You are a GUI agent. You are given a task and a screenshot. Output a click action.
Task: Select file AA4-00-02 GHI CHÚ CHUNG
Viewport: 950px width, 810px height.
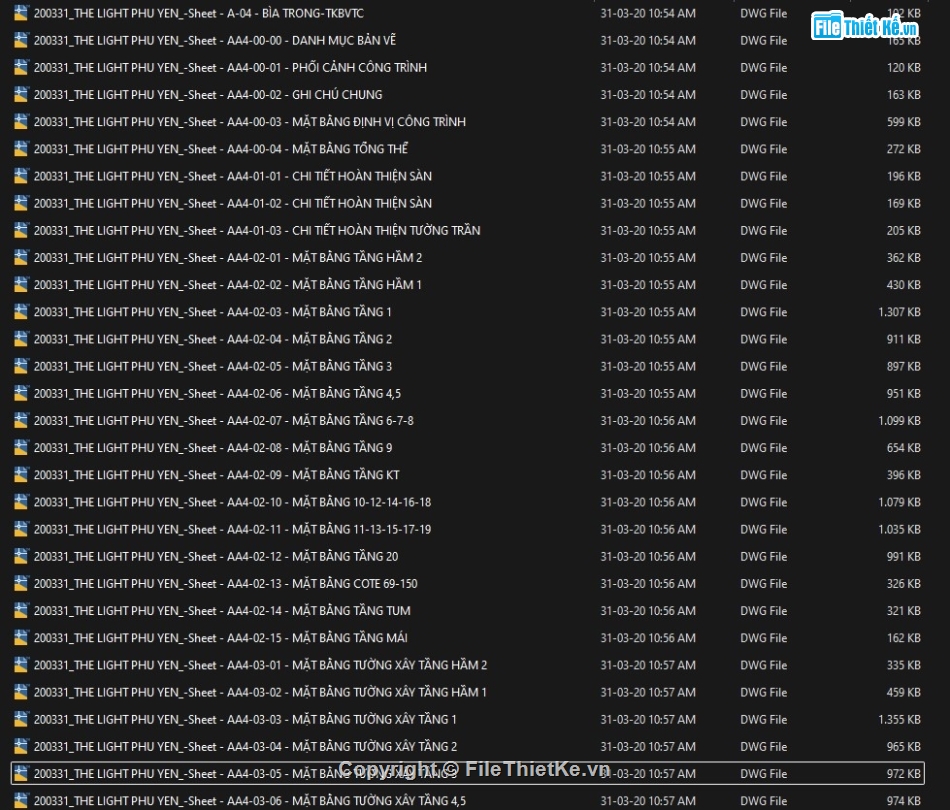[x=208, y=95]
